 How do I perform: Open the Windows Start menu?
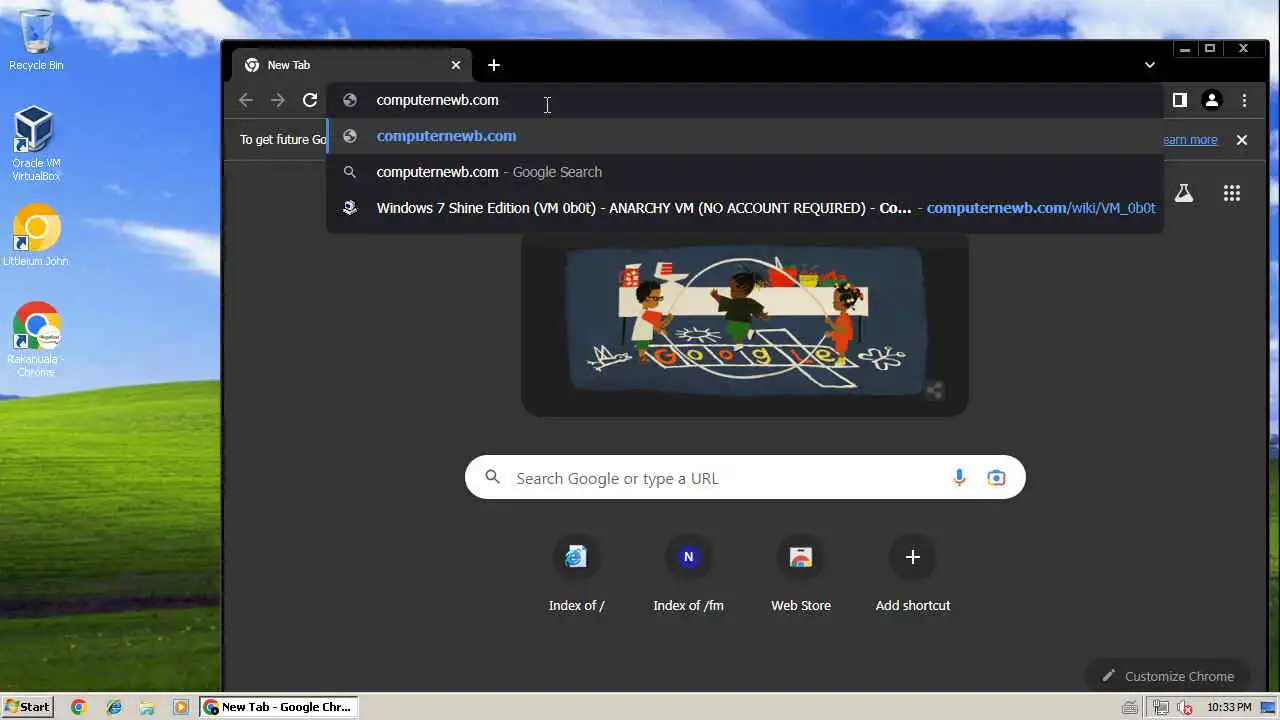28,707
